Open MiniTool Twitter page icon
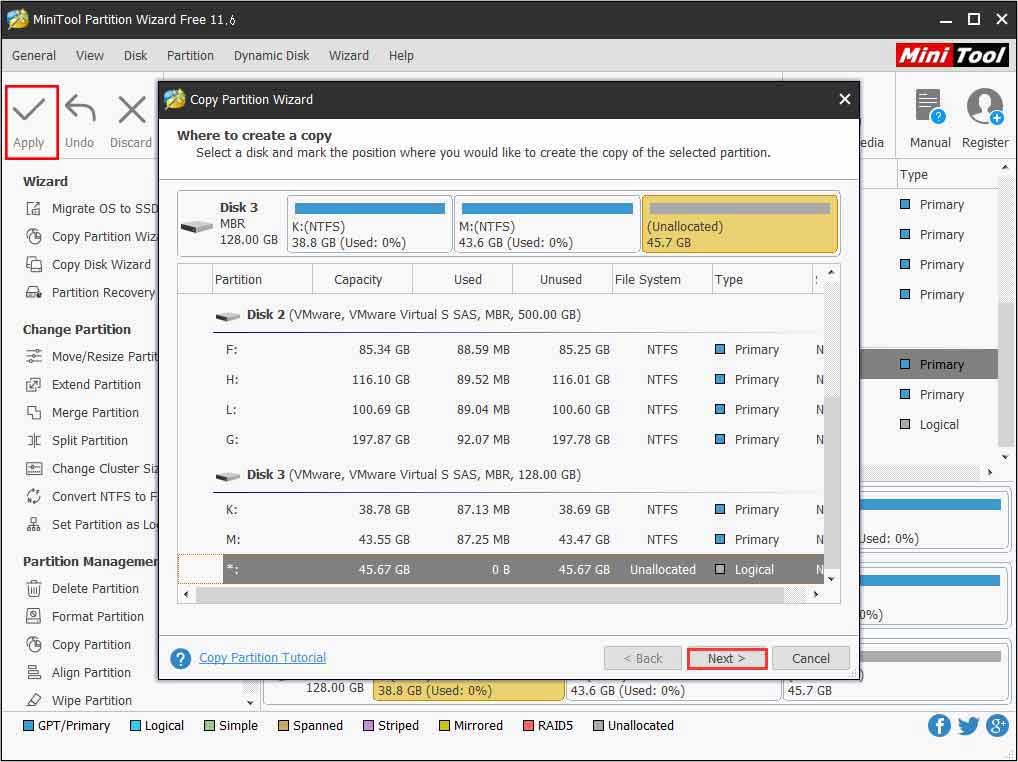Image resolution: width=1018 pixels, height=762 pixels. 968,725
